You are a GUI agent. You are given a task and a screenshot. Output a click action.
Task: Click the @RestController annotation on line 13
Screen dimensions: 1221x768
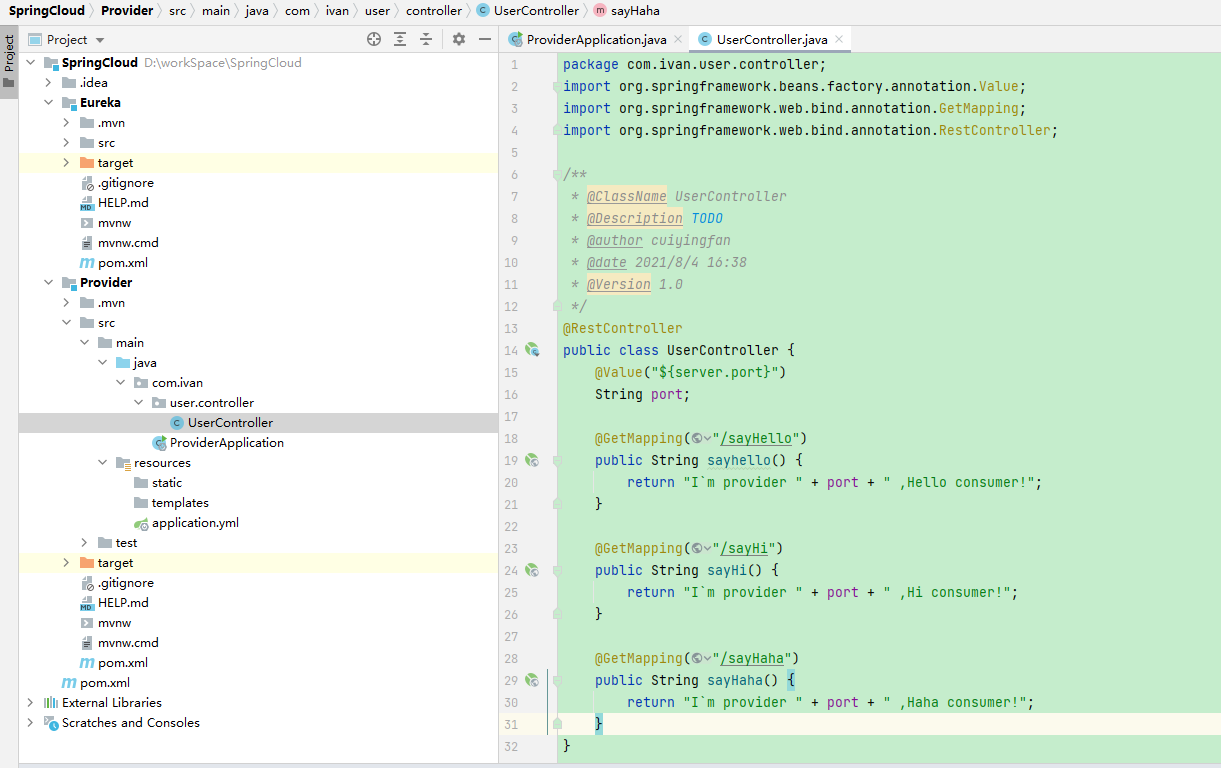pos(623,328)
